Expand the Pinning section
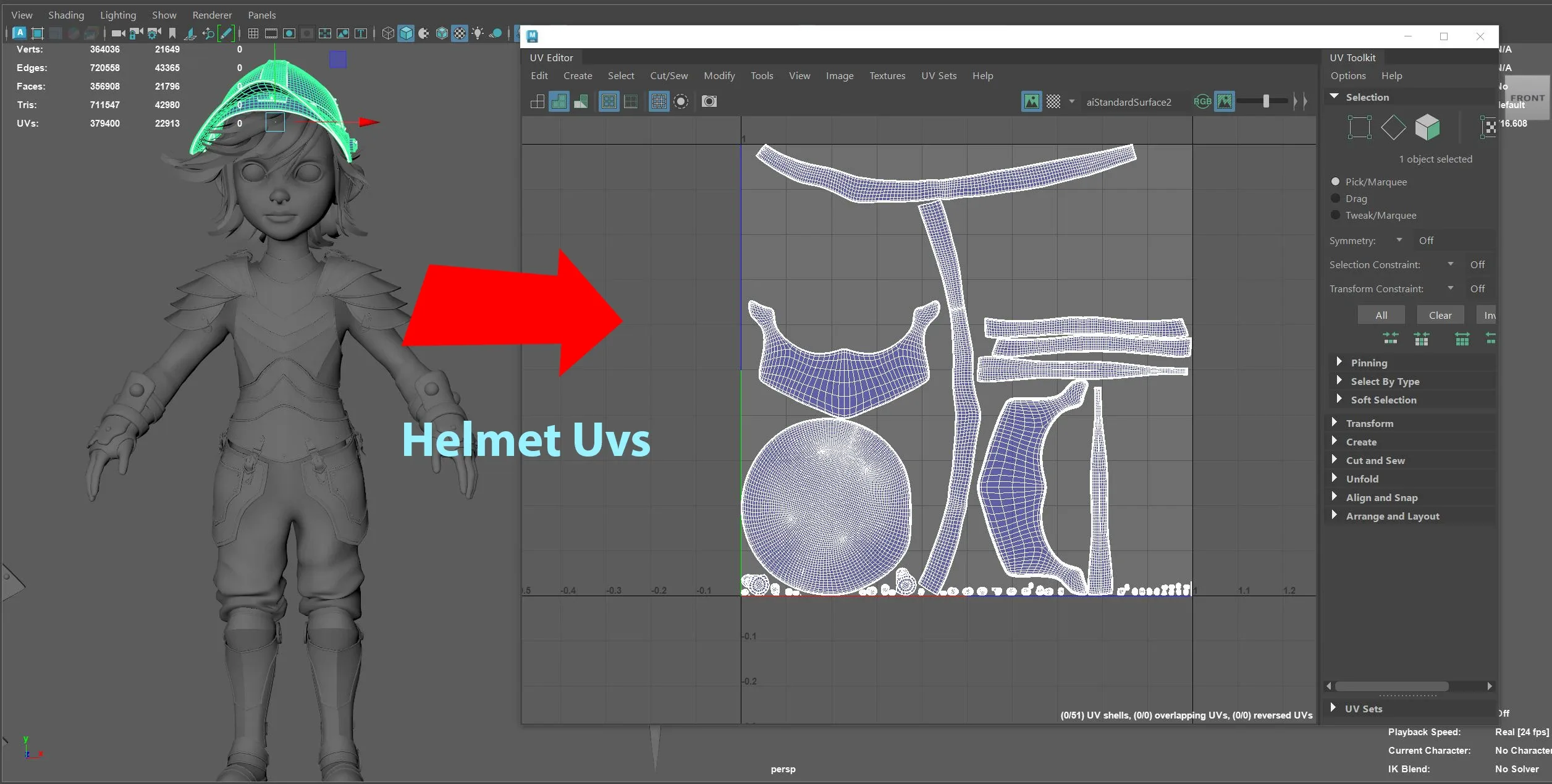The width and height of the screenshot is (1552, 784). pyautogui.click(x=1339, y=362)
